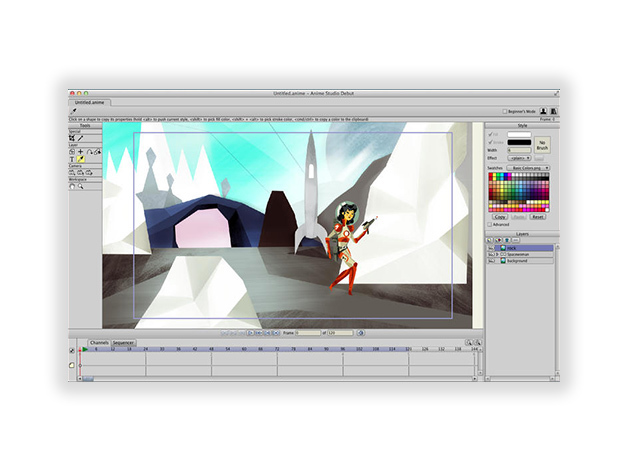Click the Jump to End playback button

point(276,333)
